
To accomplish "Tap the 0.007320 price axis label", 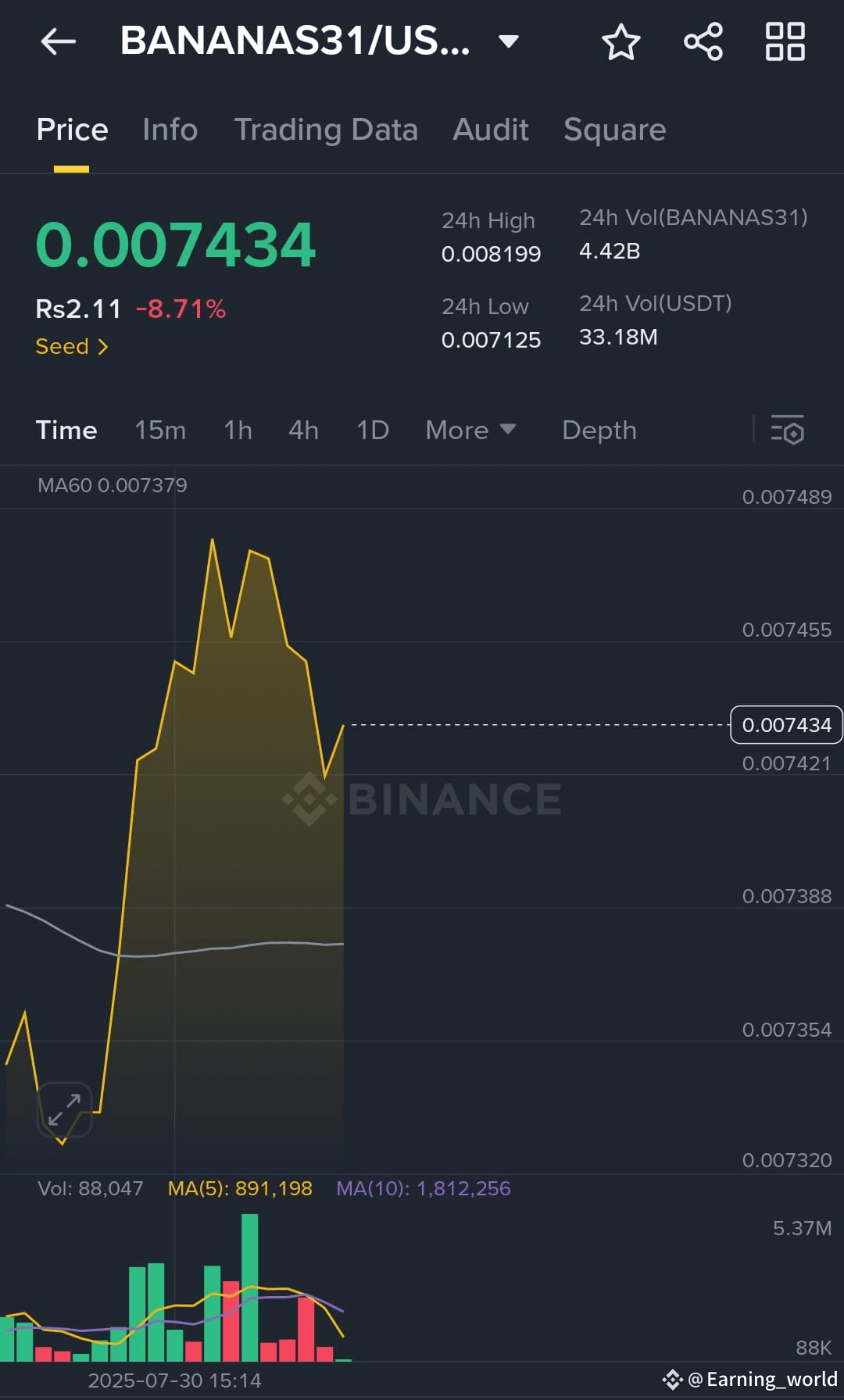I will (x=787, y=1160).
